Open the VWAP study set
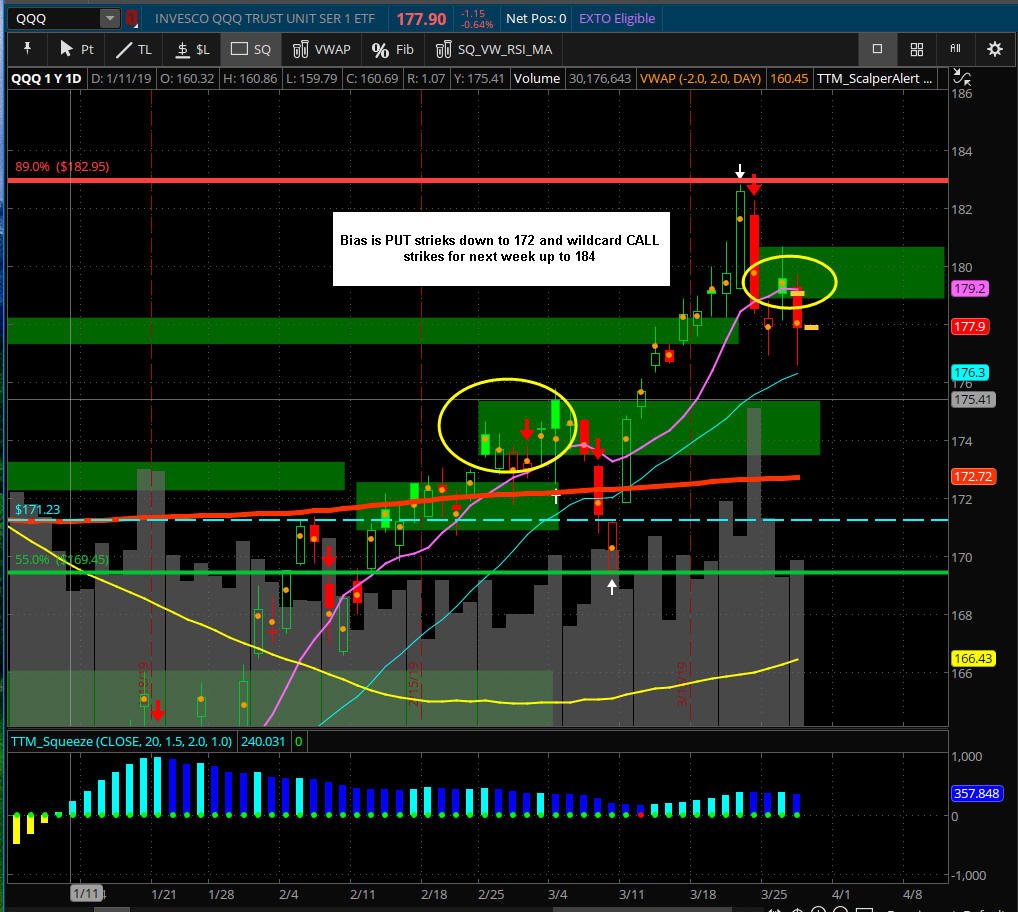Viewport: 1018px width, 912px height. (x=321, y=49)
